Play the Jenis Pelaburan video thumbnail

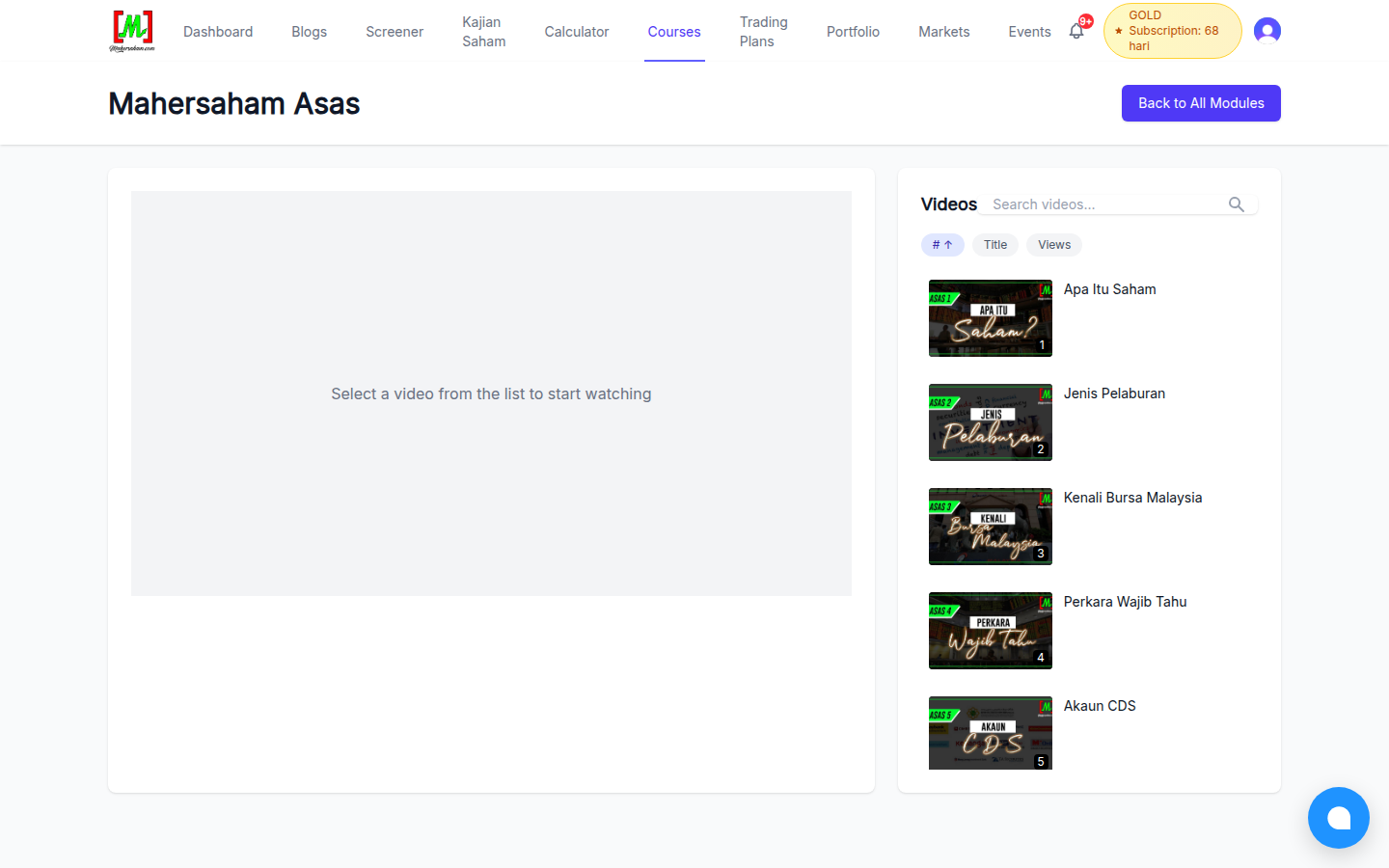click(x=991, y=422)
